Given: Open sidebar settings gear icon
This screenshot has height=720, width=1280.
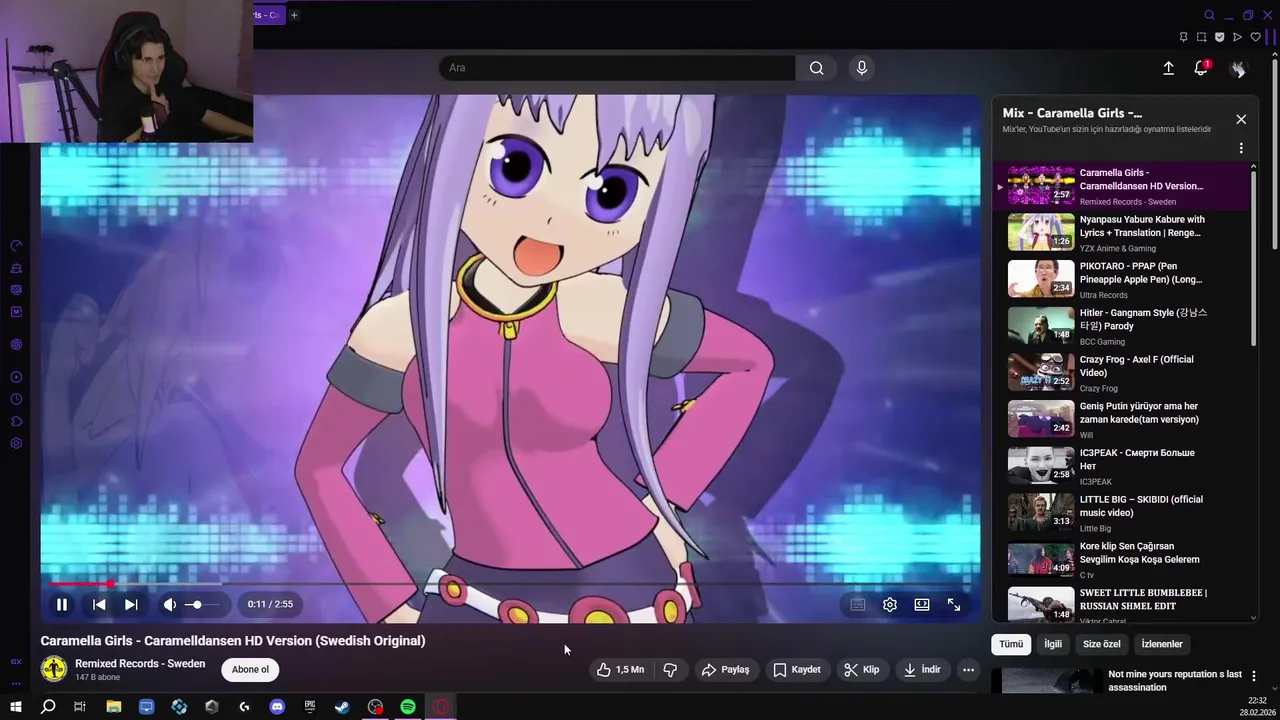Looking at the screenshot, I should [x=16, y=443].
